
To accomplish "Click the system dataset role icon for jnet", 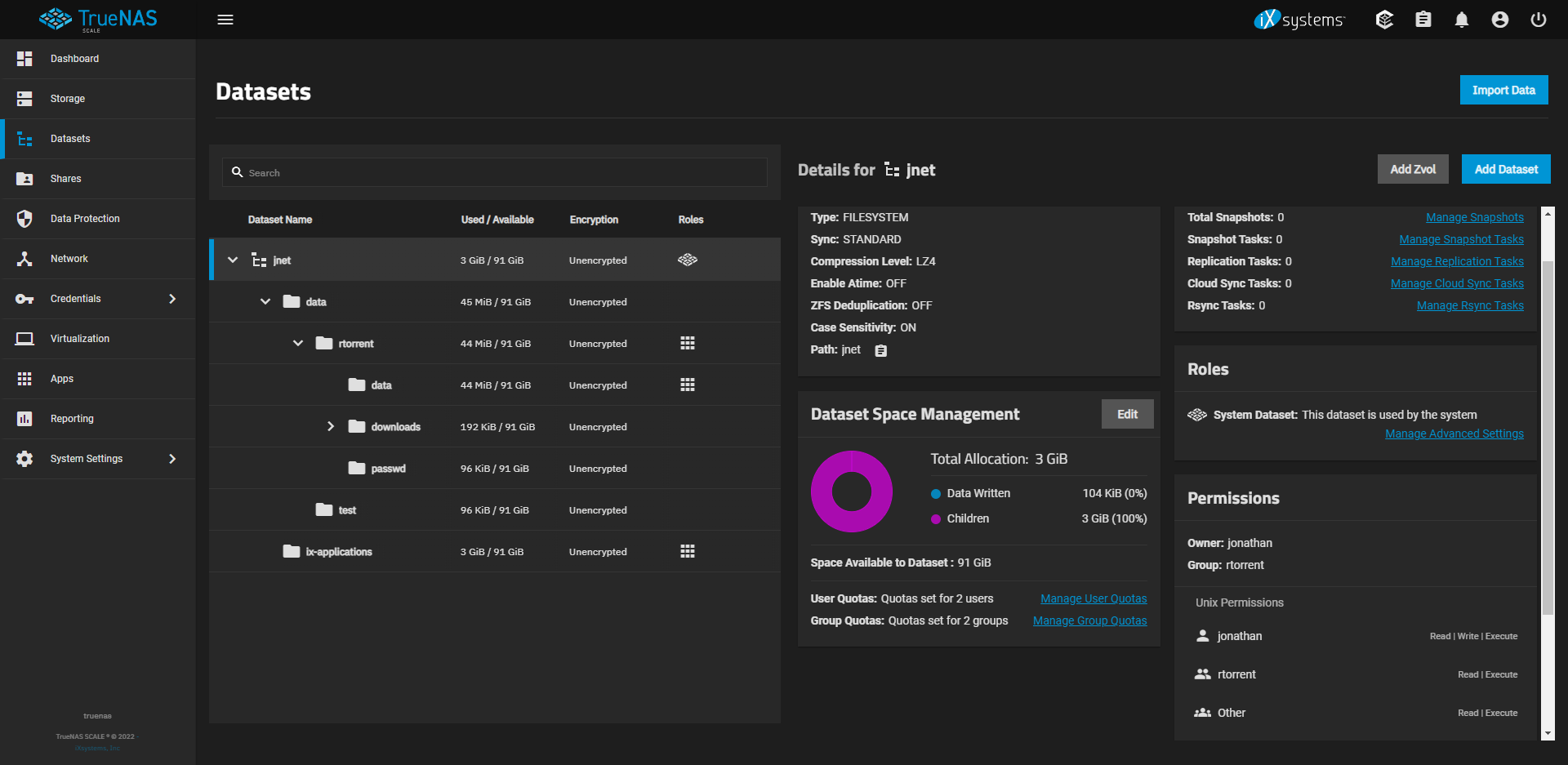I will click(688, 260).
